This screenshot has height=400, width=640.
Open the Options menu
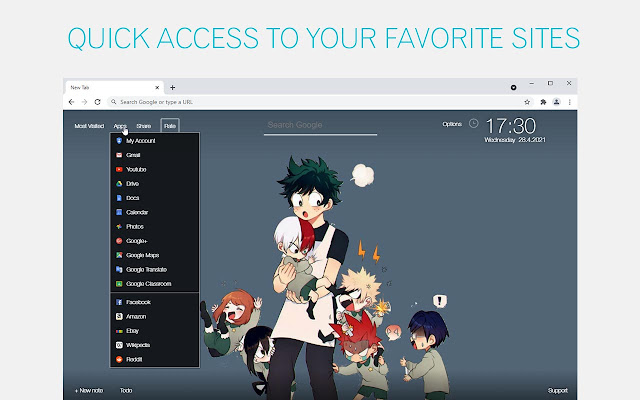click(x=452, y=124)
